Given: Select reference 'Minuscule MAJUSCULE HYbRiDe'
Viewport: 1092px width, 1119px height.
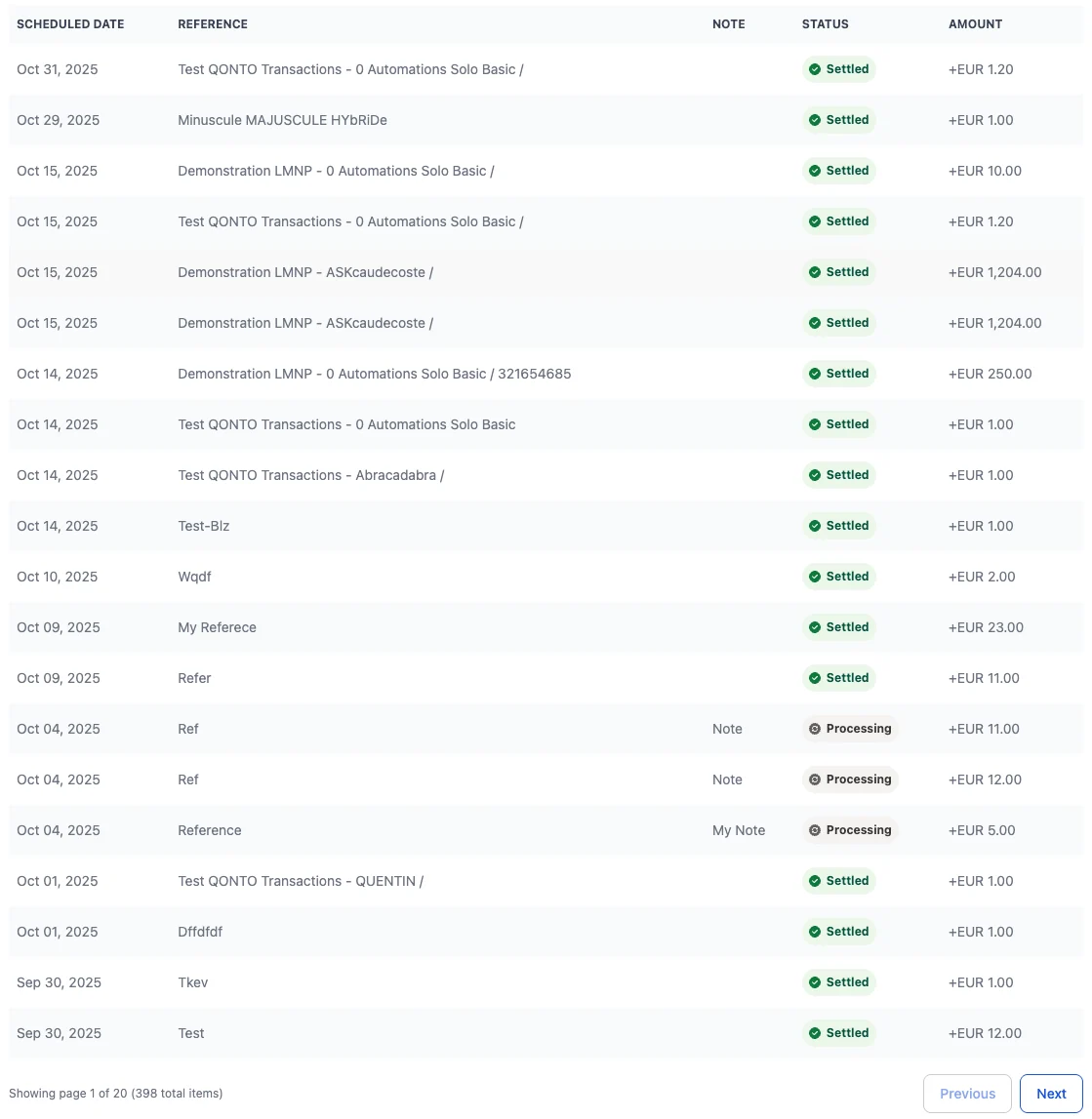Looking at the screenshot, I should tap(283, 120).
